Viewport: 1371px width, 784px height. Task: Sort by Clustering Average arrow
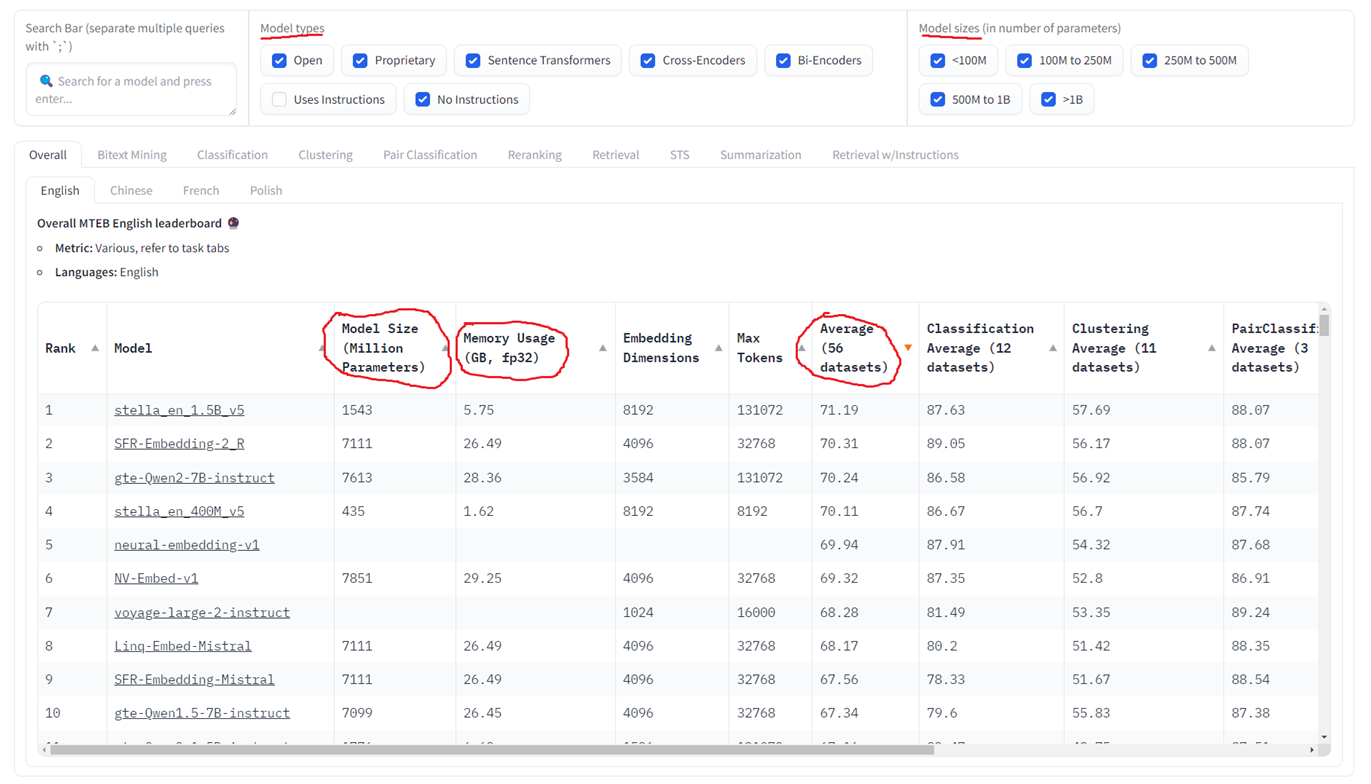(1211, 348)
